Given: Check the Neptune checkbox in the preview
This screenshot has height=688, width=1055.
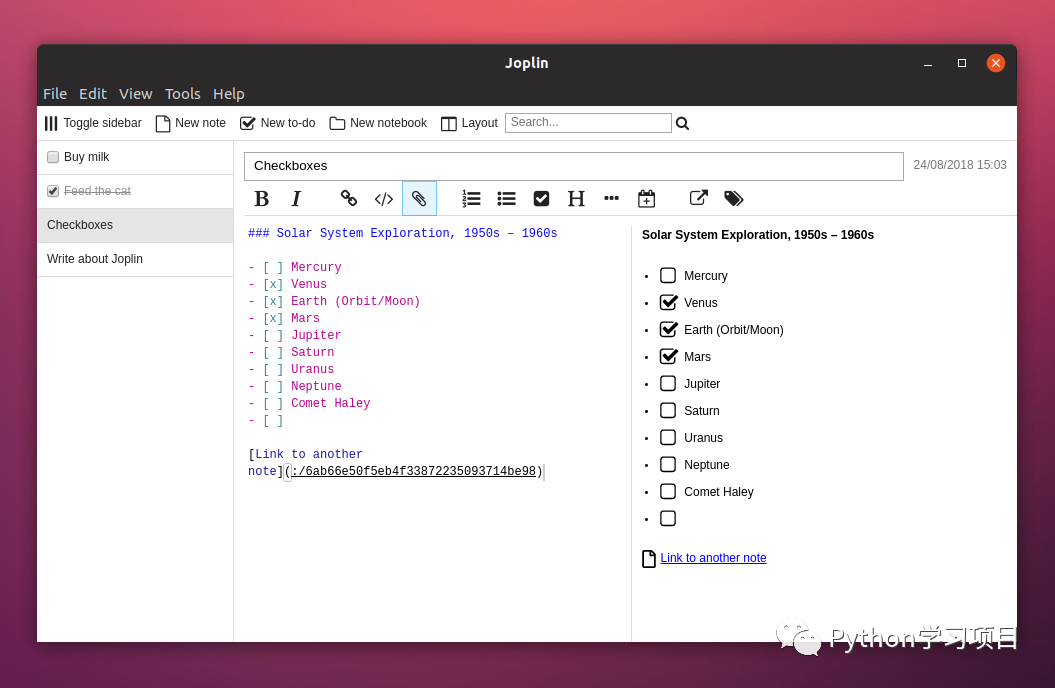Looking at the screenshot, I should [668, 464].
